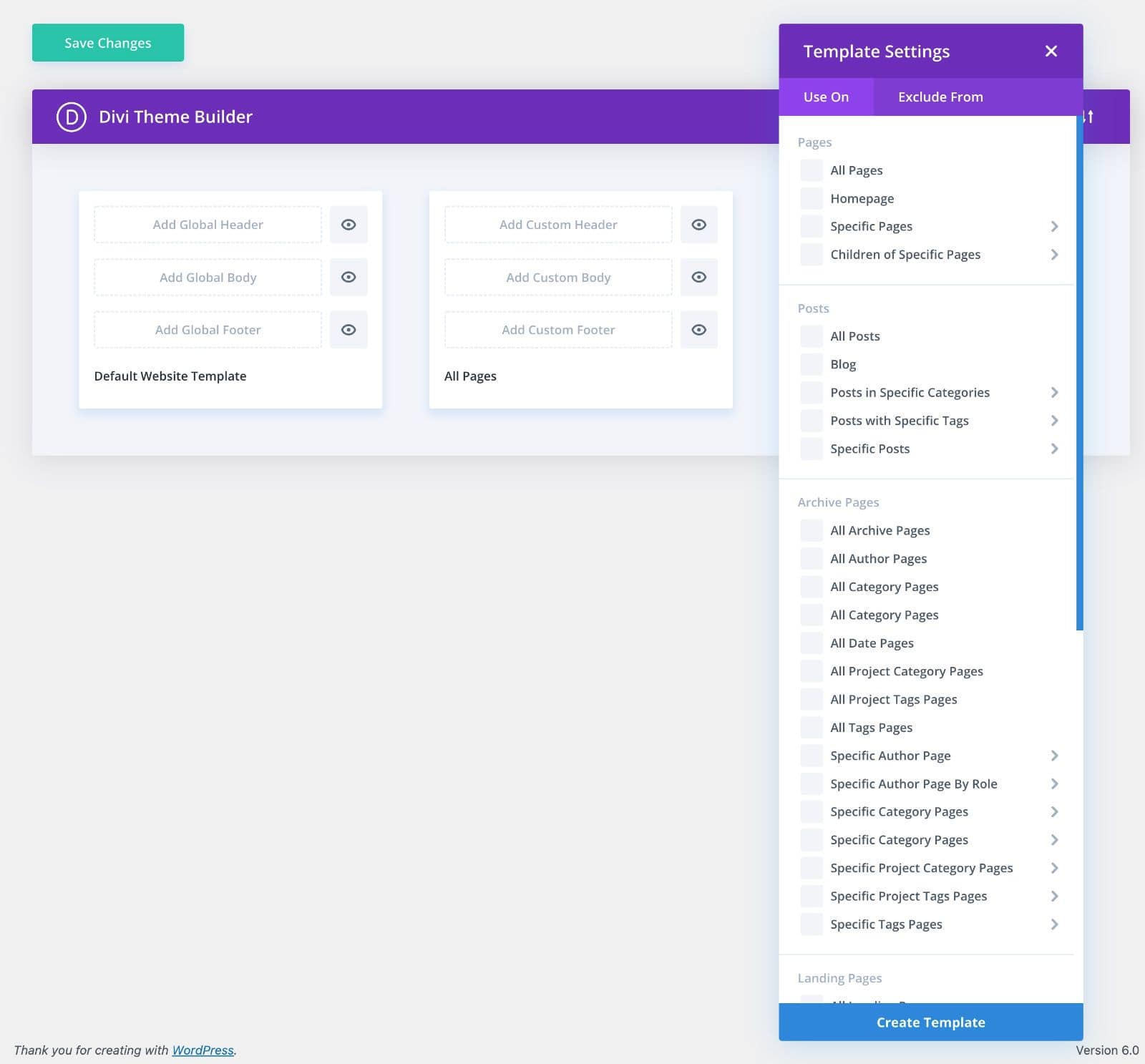1145x1064 pixels.
Task: Enable the Homepage checkbox
Action: [x=810, y=198]
